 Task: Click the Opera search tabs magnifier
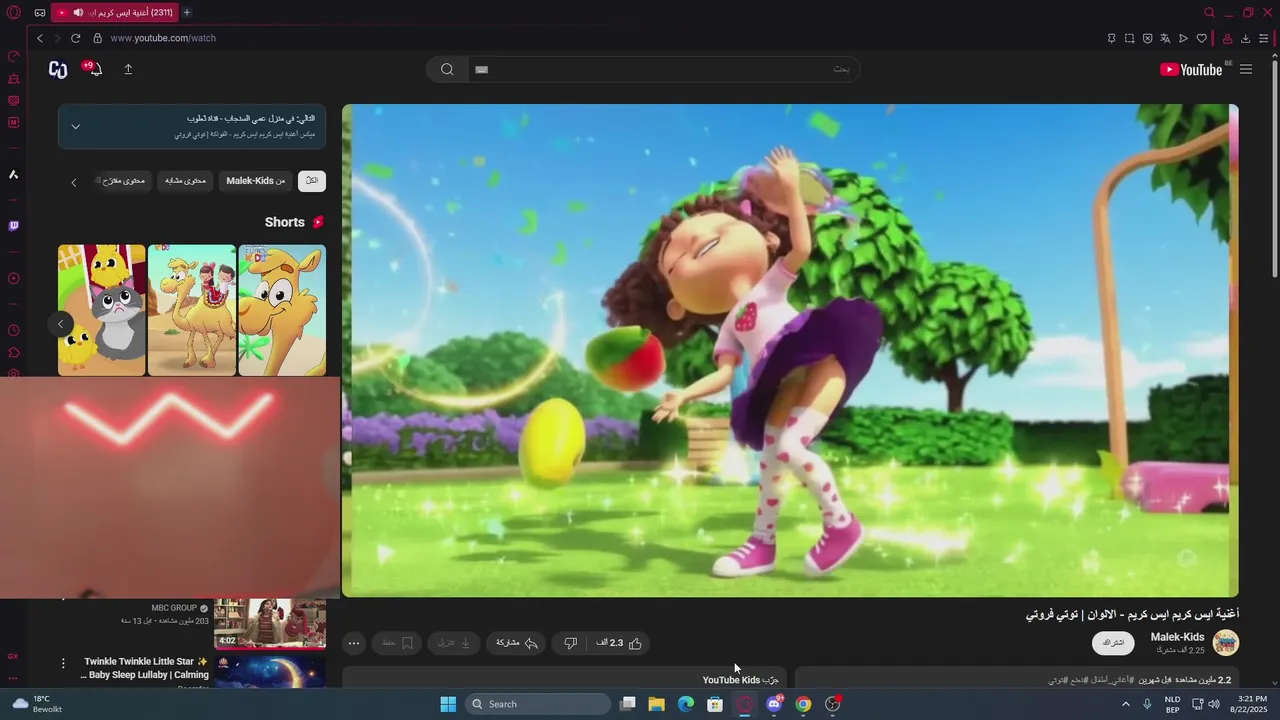(x=1209, y=13)
